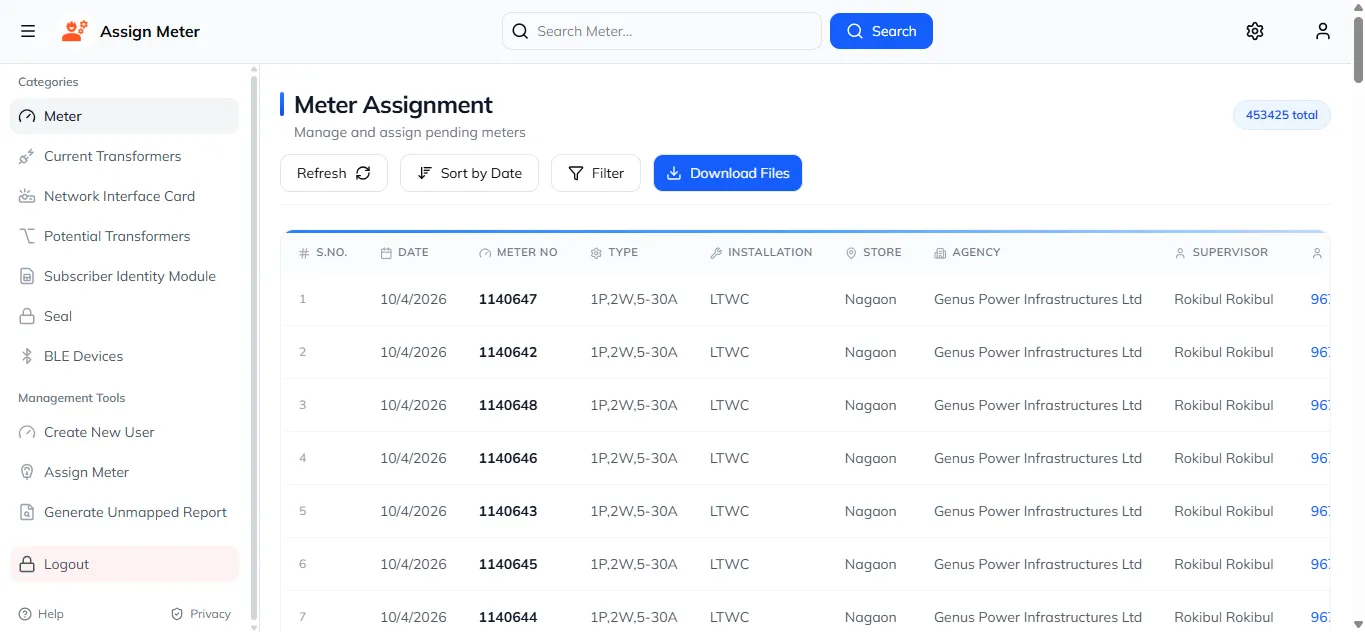This screenshot has height=632, width=1365.
Task: Click the TYPE column header
Action: [614, 253]
